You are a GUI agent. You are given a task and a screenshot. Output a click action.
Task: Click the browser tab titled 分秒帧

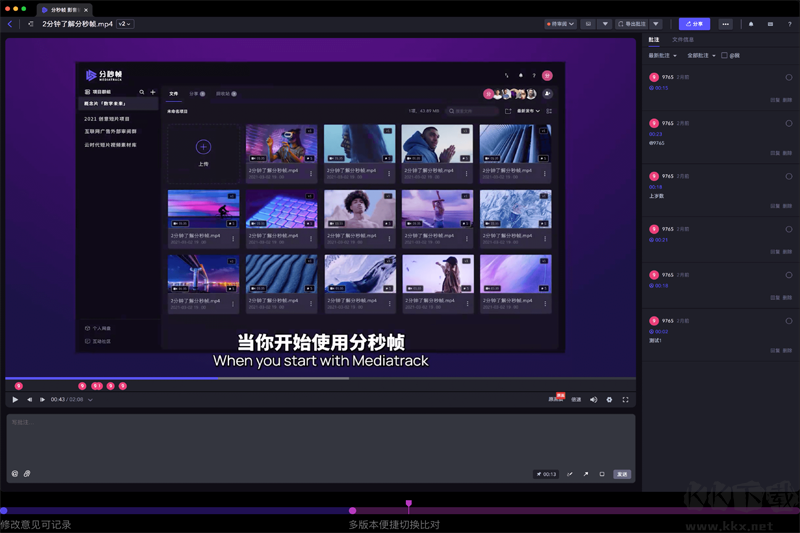coord(64,10)
